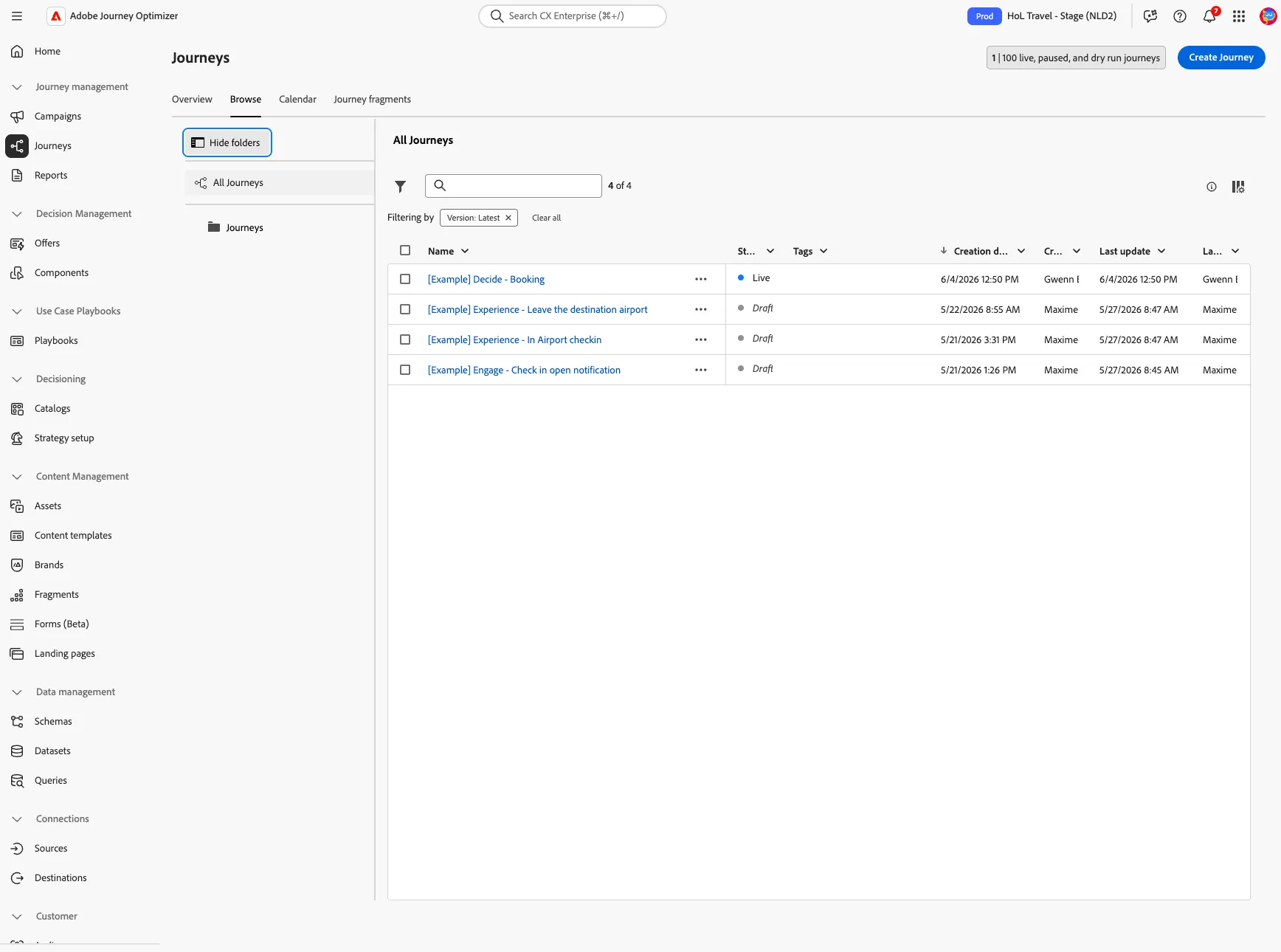Collapse the Journey management section

(17, 87)
